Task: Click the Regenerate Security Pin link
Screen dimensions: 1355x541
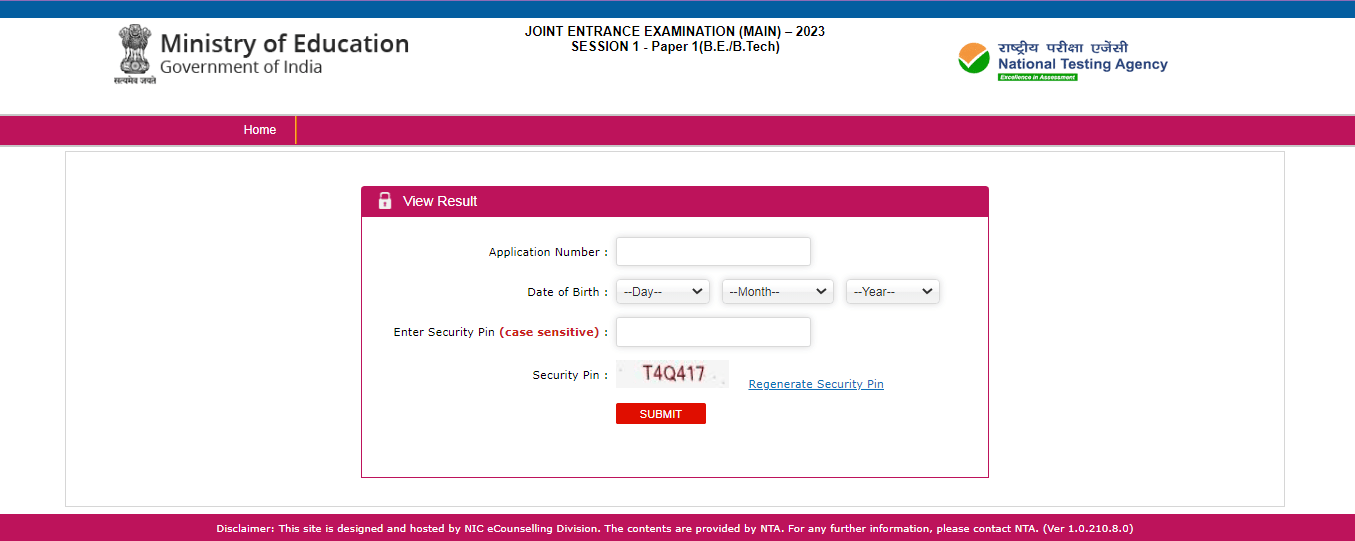Action: (x=816, y=384)
